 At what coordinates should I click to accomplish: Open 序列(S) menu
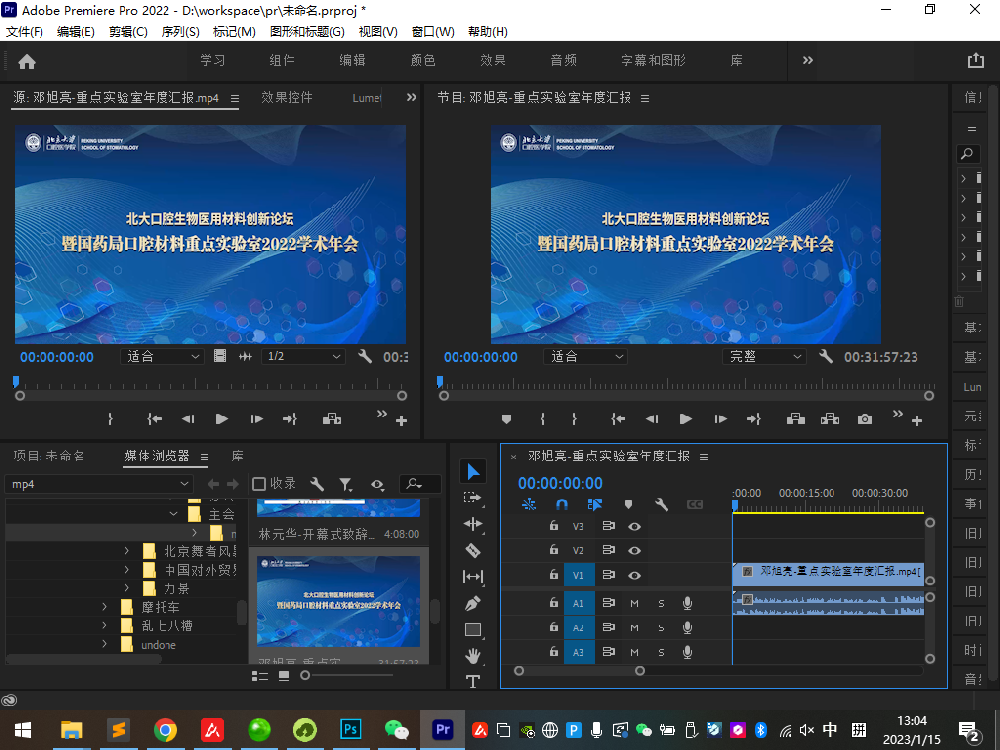click(x=180, y=32)
